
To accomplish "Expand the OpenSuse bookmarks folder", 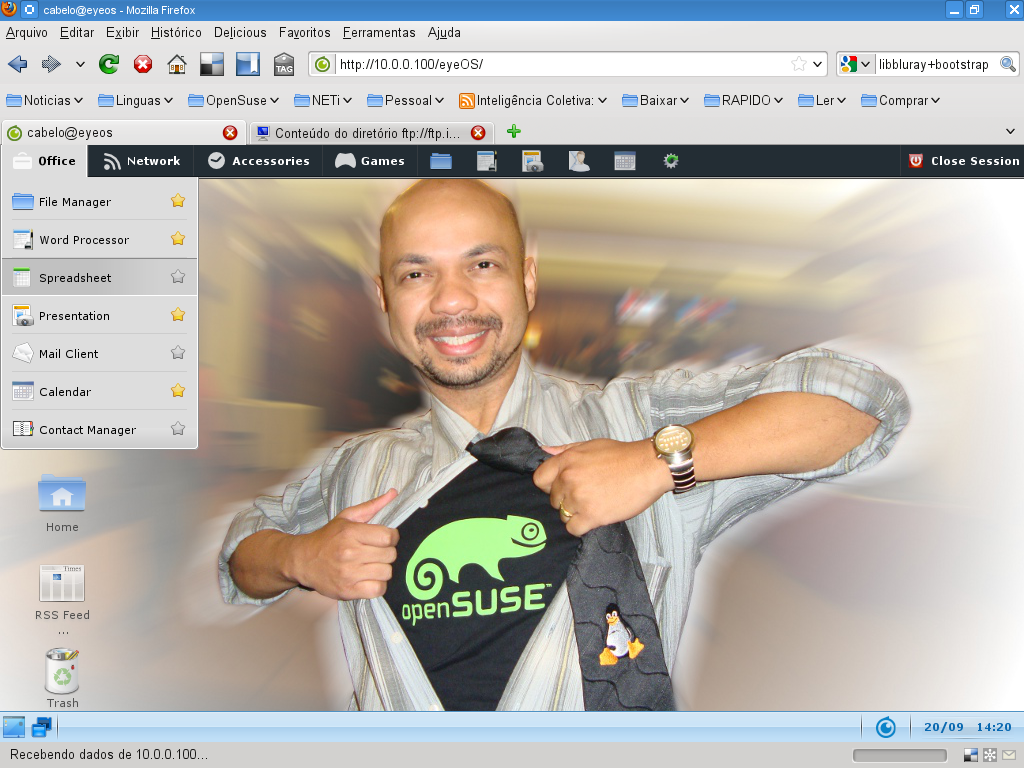I will (237, 100).
